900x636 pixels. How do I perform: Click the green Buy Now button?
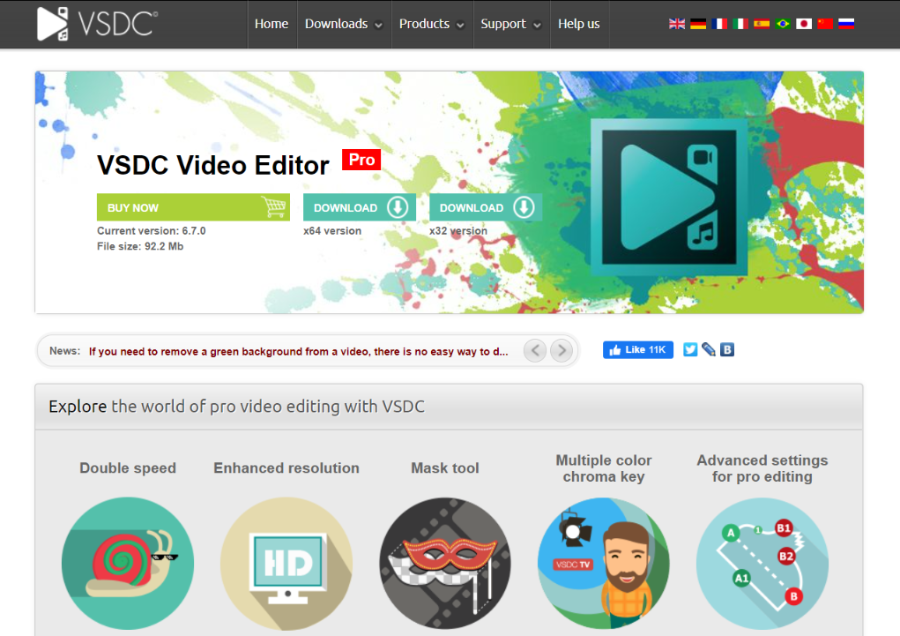(193, 207)
